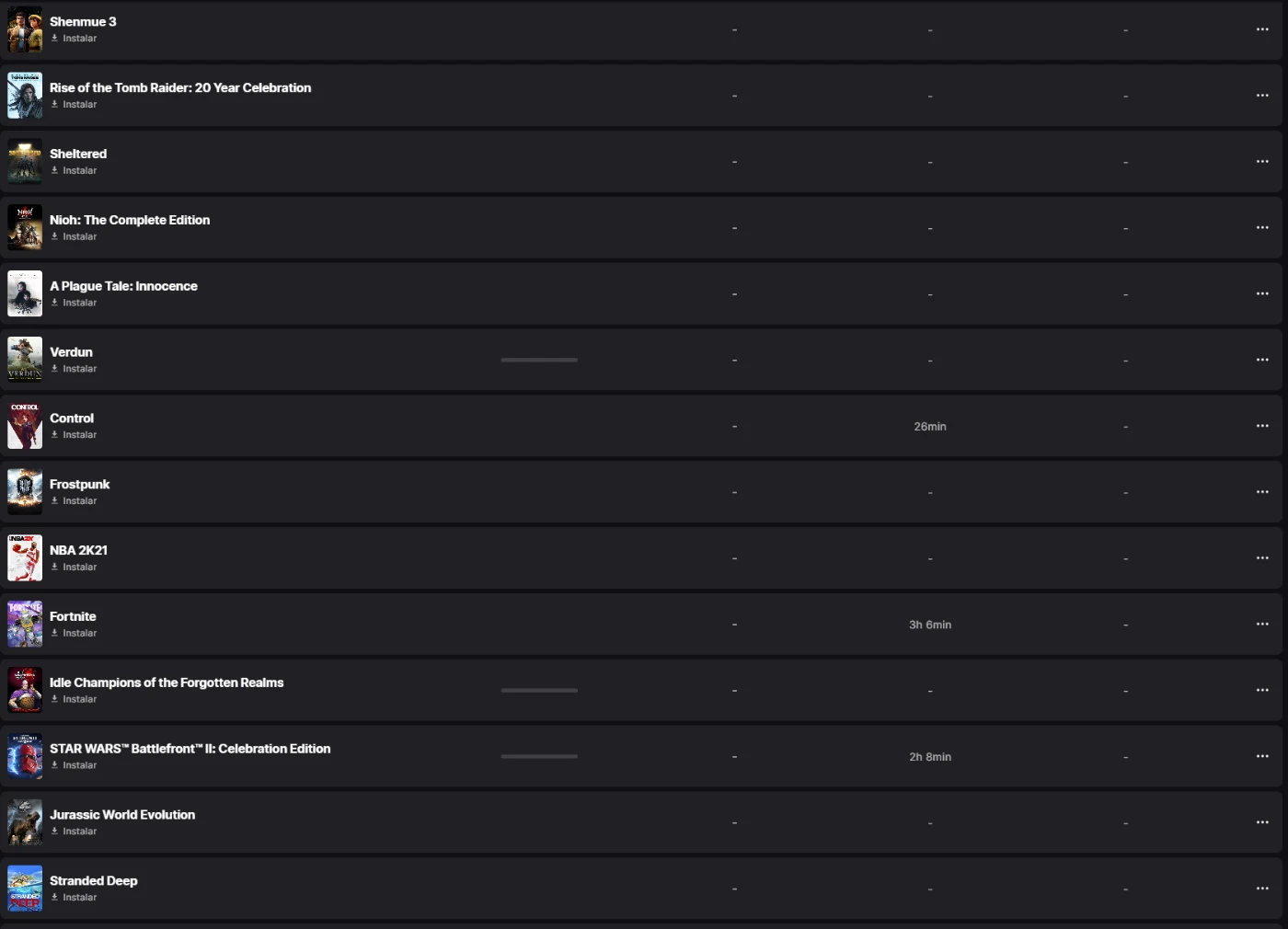This screenshot has height=929, width=1288.
Task: Open more options for Control
Action: [x=1262, y=426]
